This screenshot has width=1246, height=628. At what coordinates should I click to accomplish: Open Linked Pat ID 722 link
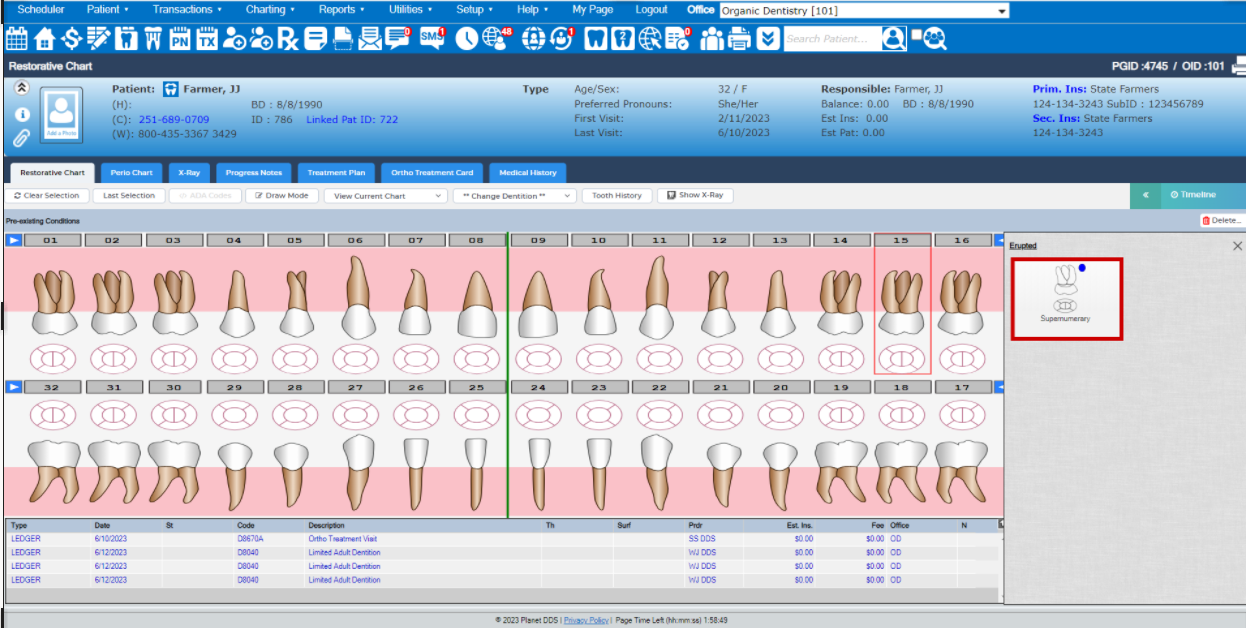click(352, 120)
